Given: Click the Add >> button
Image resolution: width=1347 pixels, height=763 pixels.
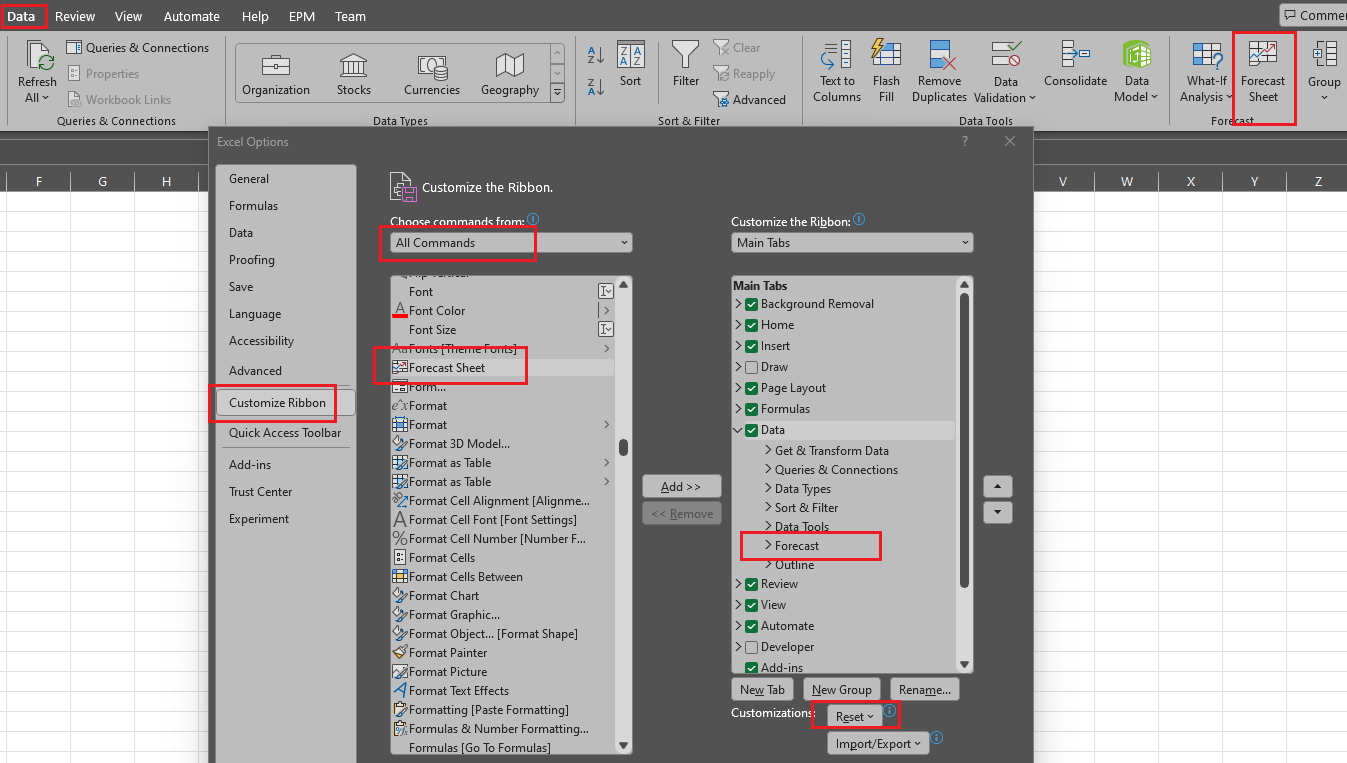Looking at the screenshot, I should pyautogui.click(x=680, y=486).
